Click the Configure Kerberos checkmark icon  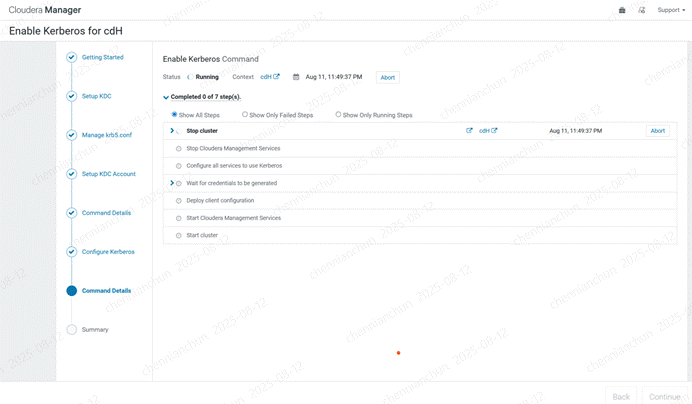[71, 252]
